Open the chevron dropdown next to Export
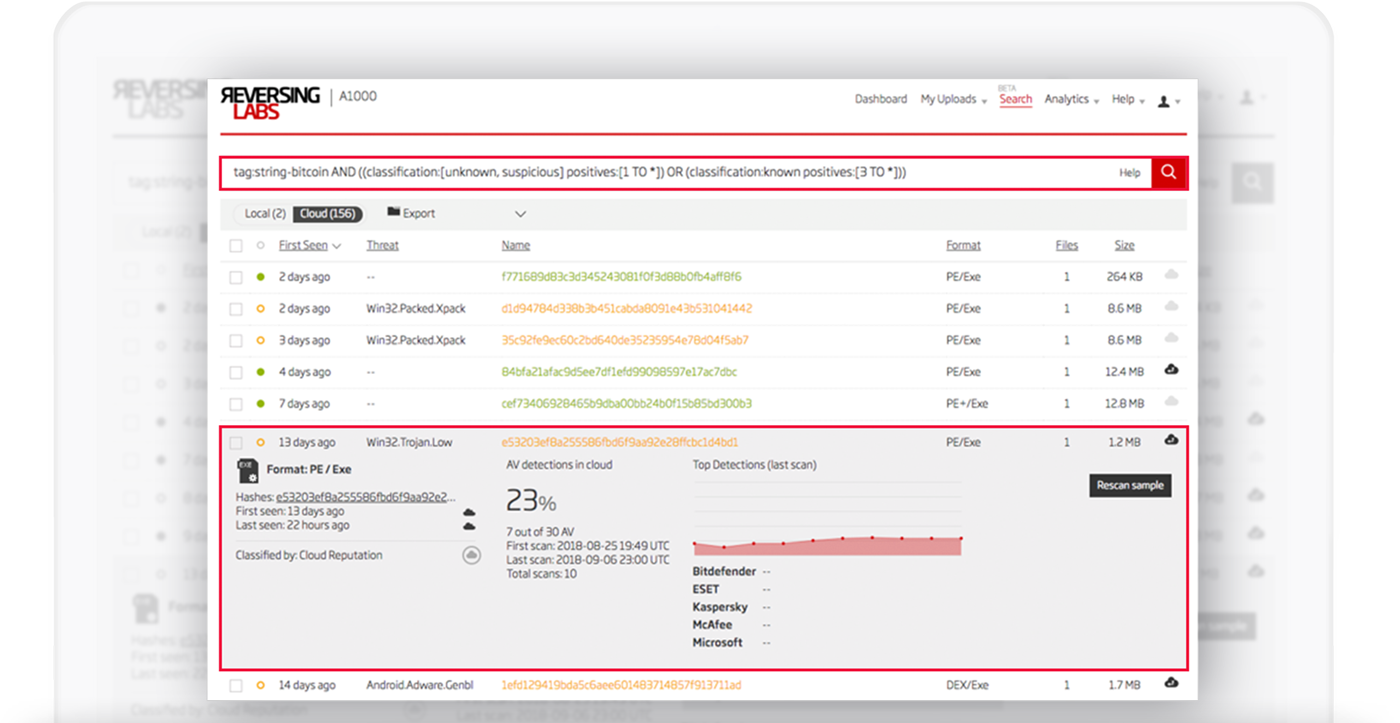Viewport: 1400px width, 723px height. coord(520,214)
